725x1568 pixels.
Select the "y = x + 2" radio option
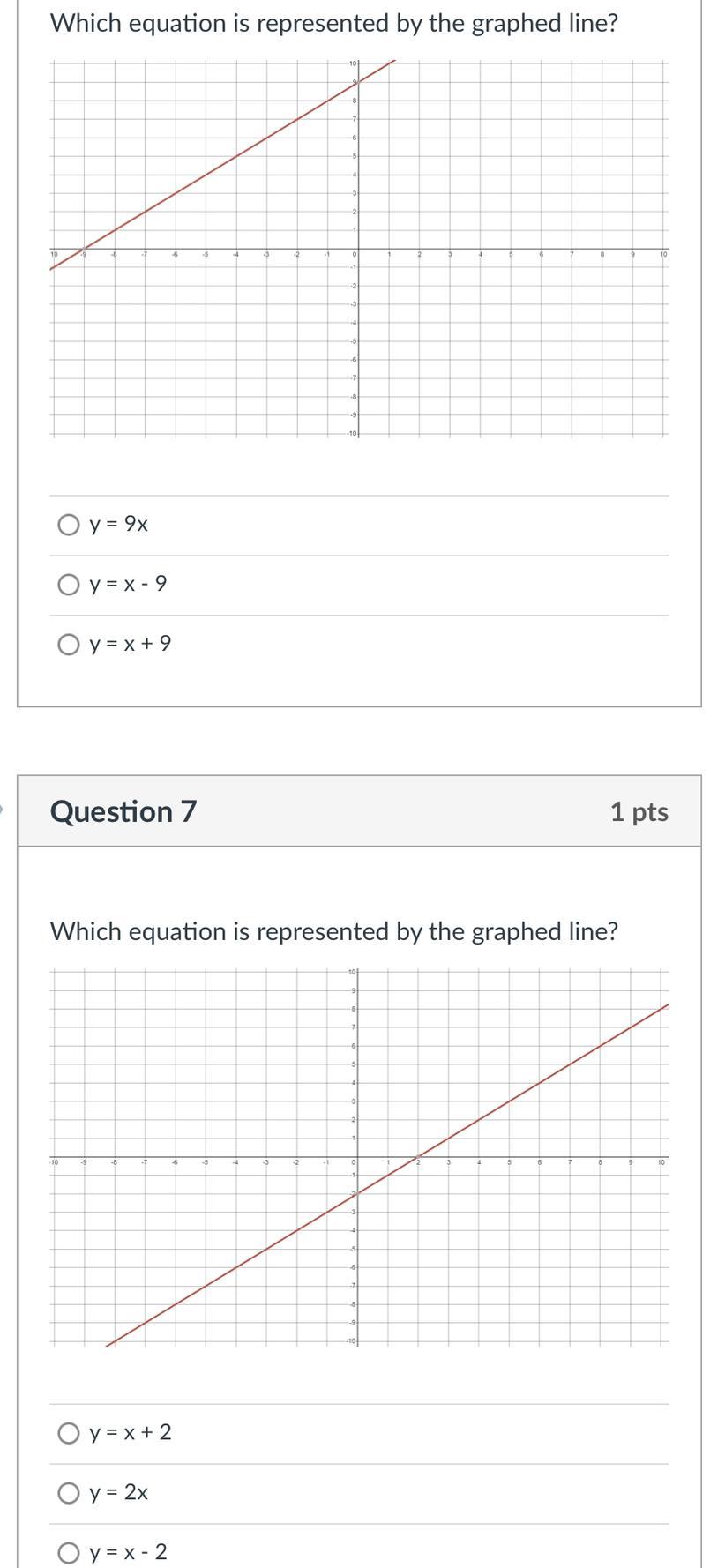(x=68, y=1433)
